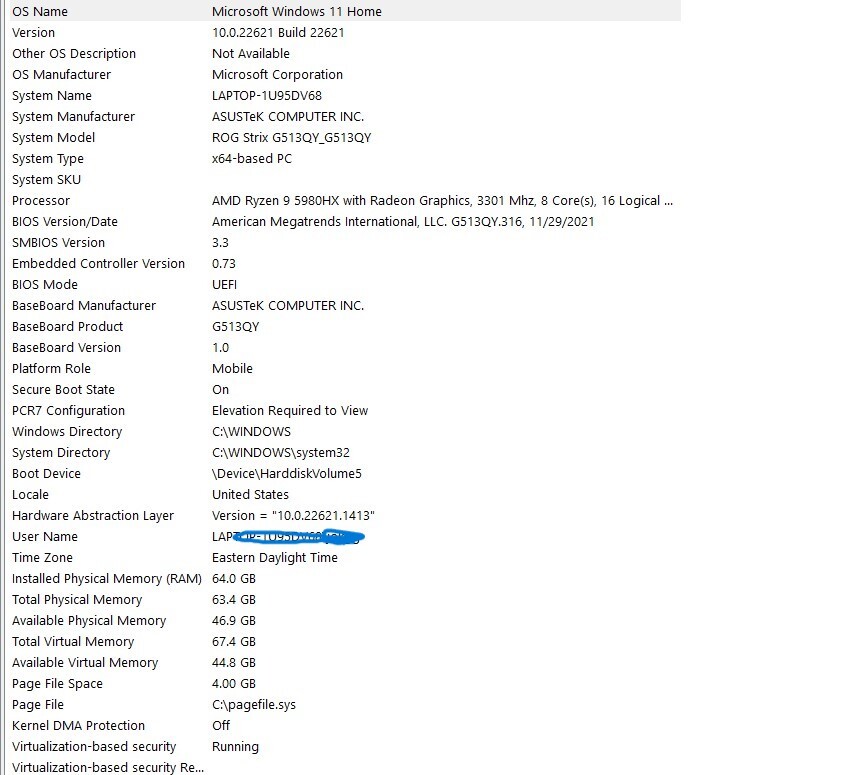This screenshot has height=775, width=850.
Task: Select the System Name row label
Action: coord(51,96)
